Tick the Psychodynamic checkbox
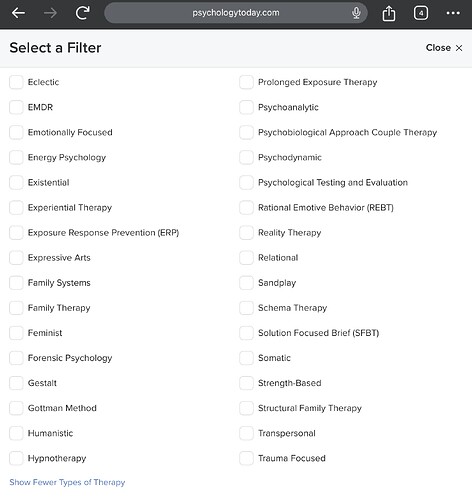This screenshot has height=500, width=472. [246, 157]
